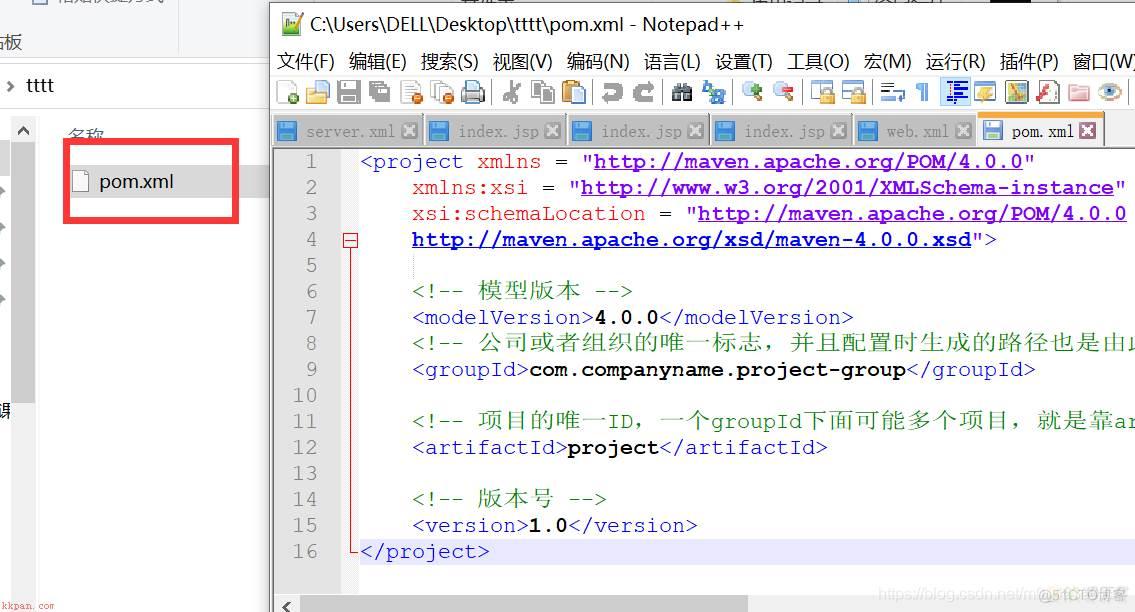Click line number 10 in the margin
The height and width of the screenshot is (612, 1135).
point(305,395)
